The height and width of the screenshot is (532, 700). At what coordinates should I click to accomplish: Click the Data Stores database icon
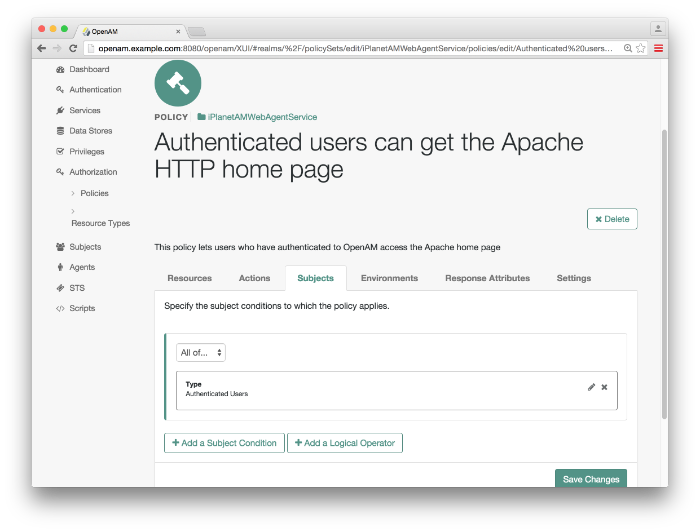tap(60, 131)
